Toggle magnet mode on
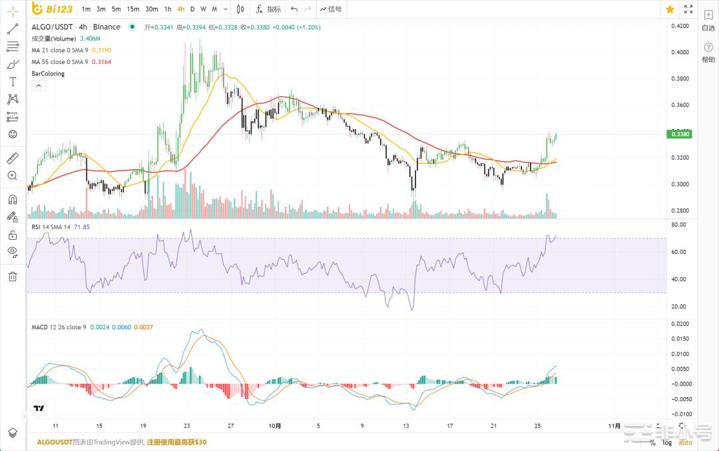The image size is (719, 451). click(12, 199)
